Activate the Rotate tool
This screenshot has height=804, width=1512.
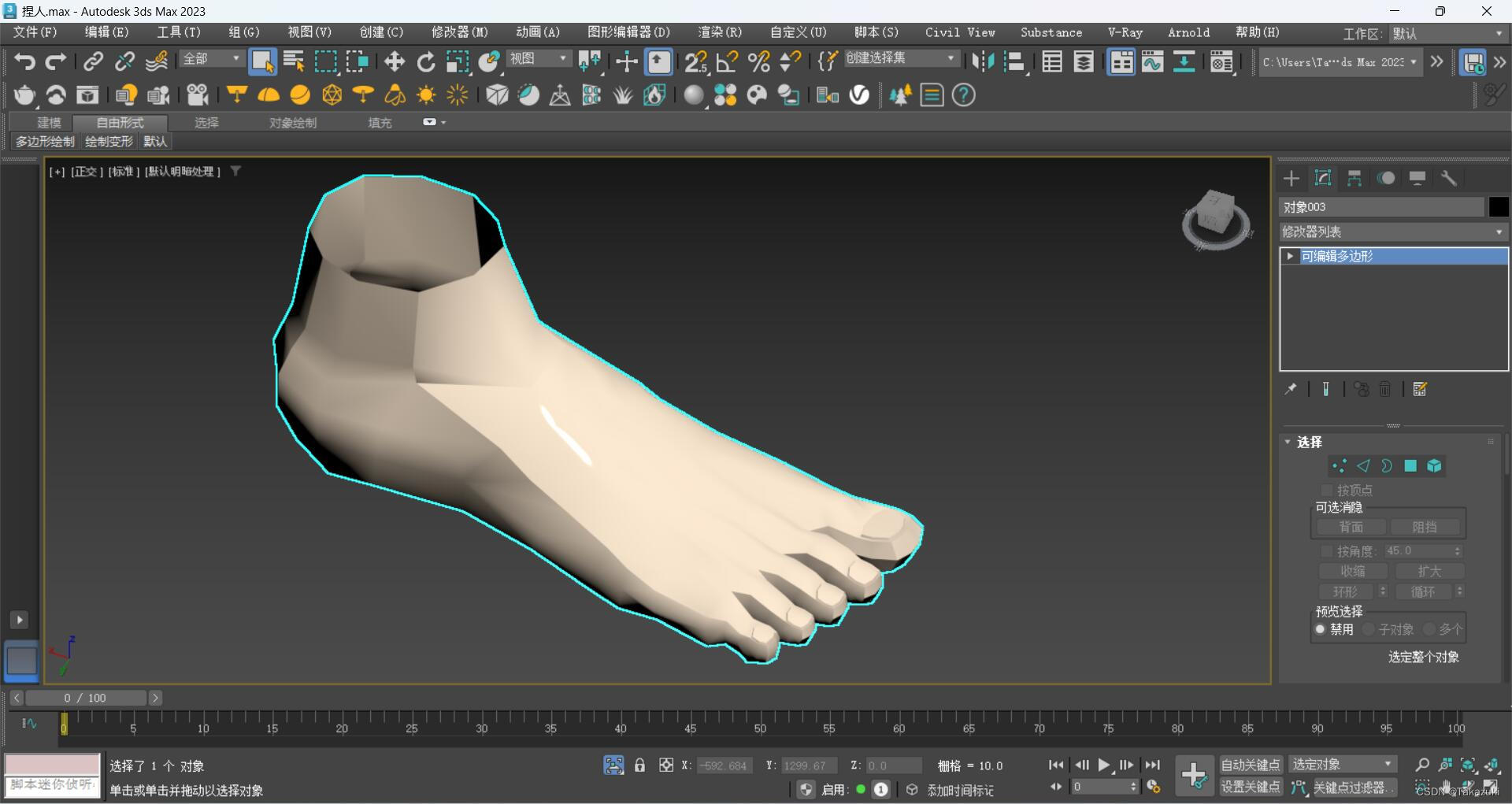(426, 61)
